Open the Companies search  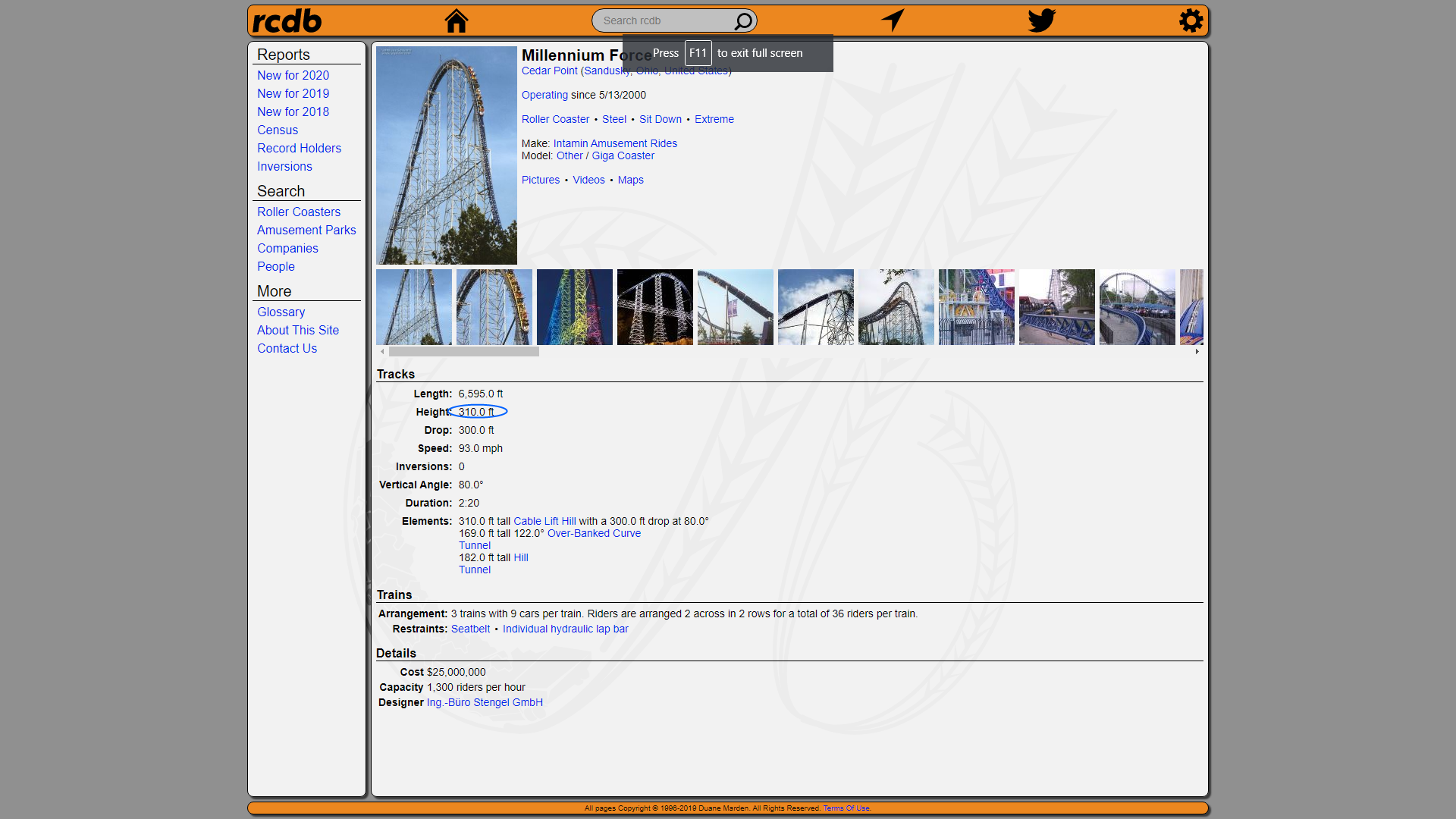pos(287,248)
